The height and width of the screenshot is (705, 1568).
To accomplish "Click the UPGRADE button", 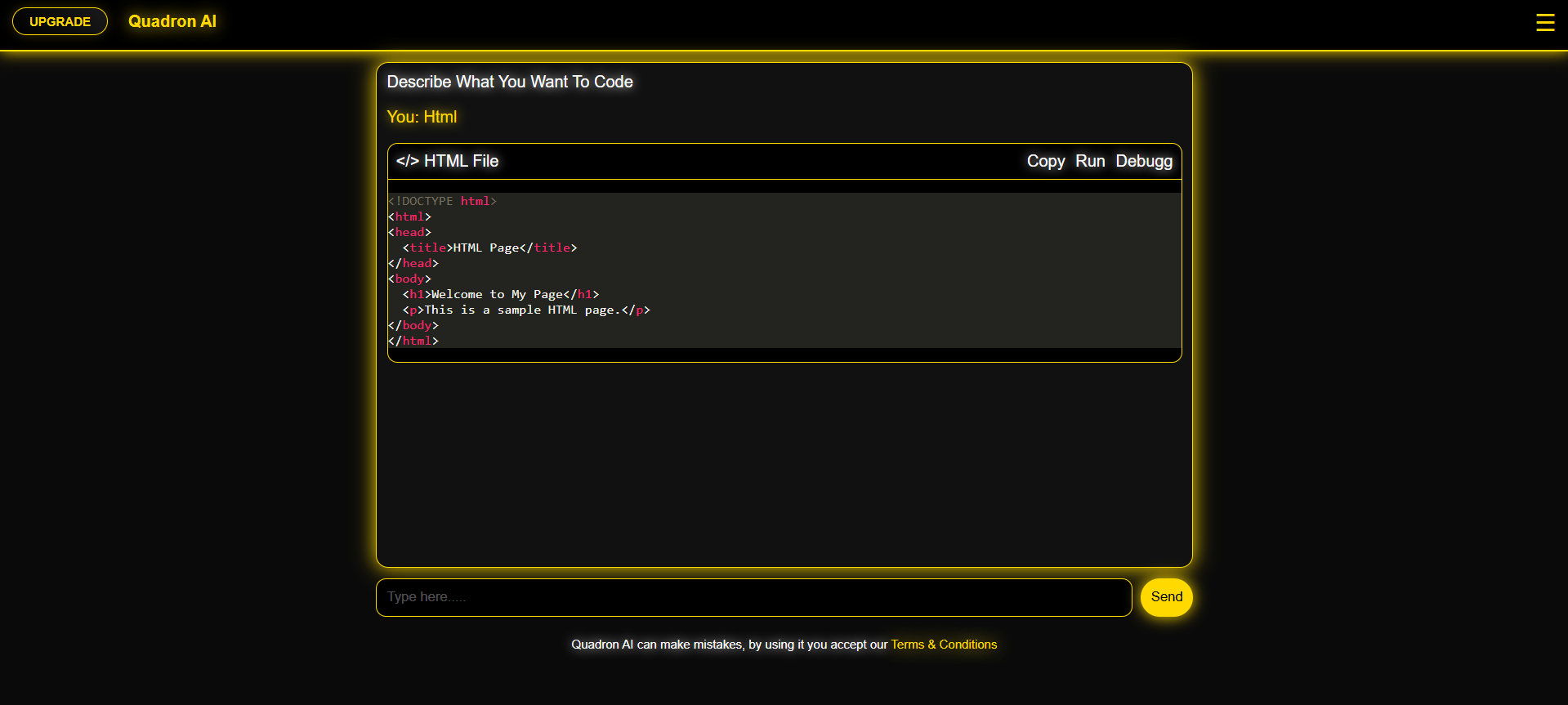I will pyautogui.click(x=60, y=21).
